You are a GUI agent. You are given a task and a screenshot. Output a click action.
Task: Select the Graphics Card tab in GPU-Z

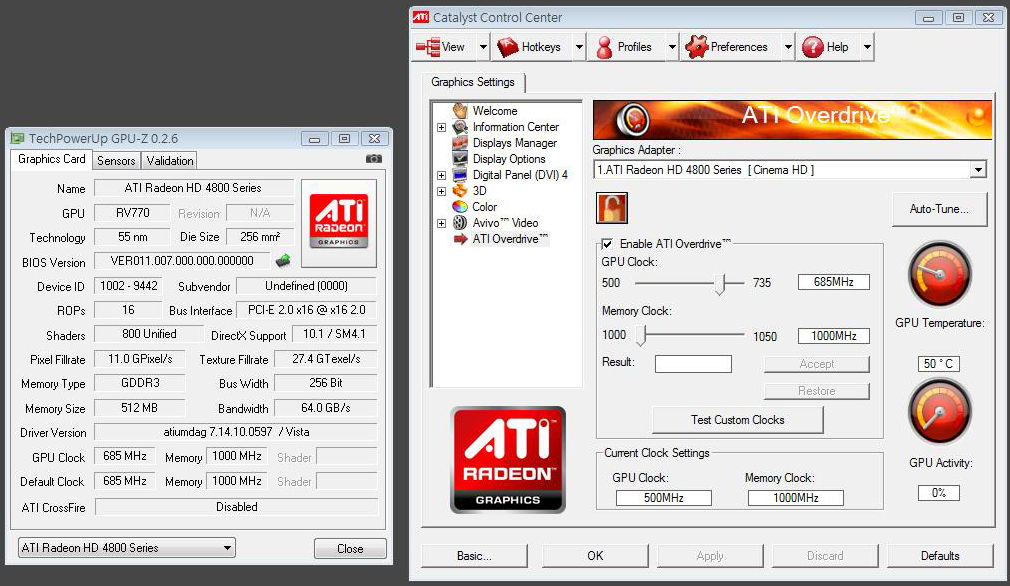point(52,159)
